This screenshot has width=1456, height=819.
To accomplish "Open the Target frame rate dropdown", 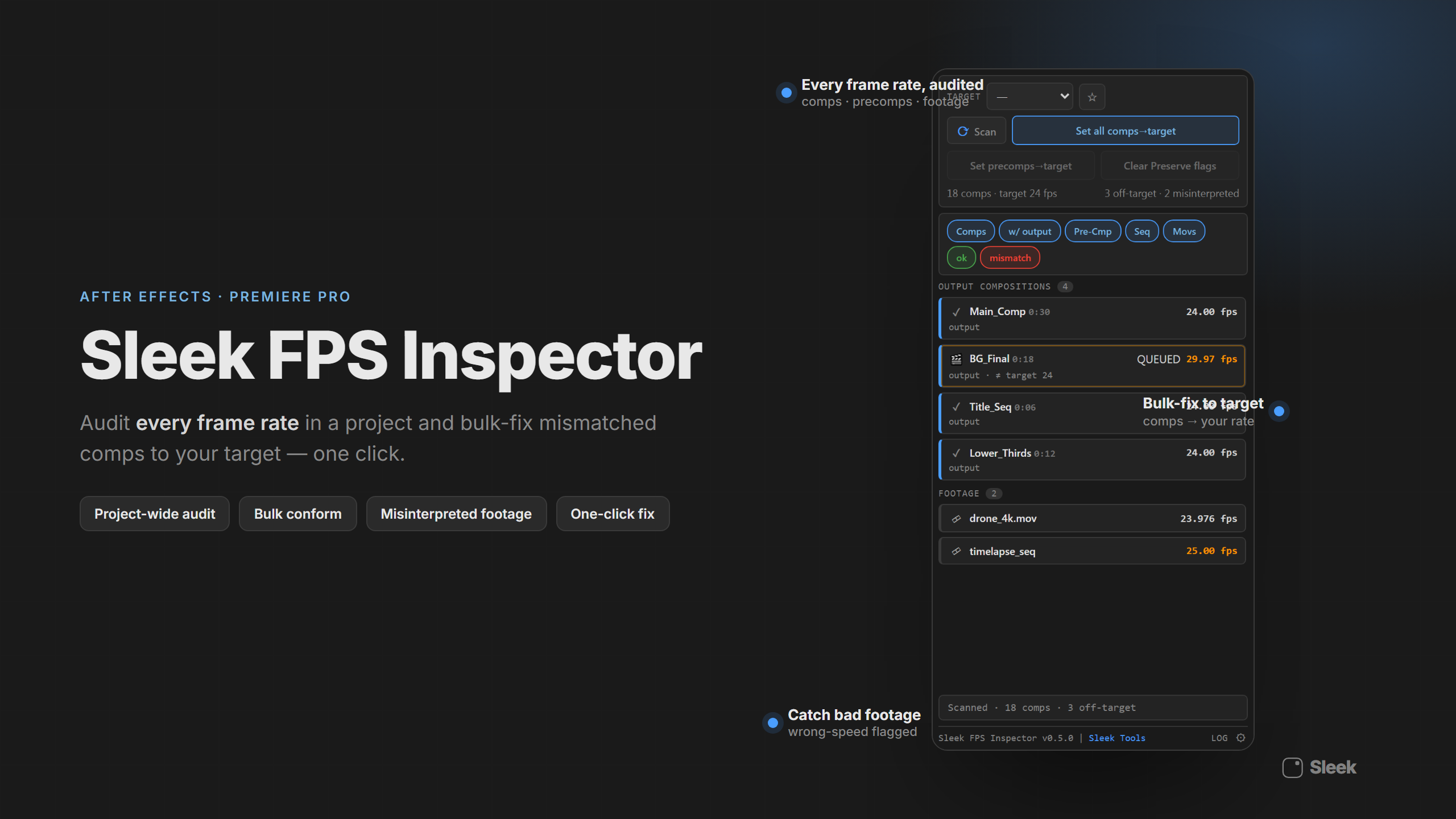I will point(1030,97).
